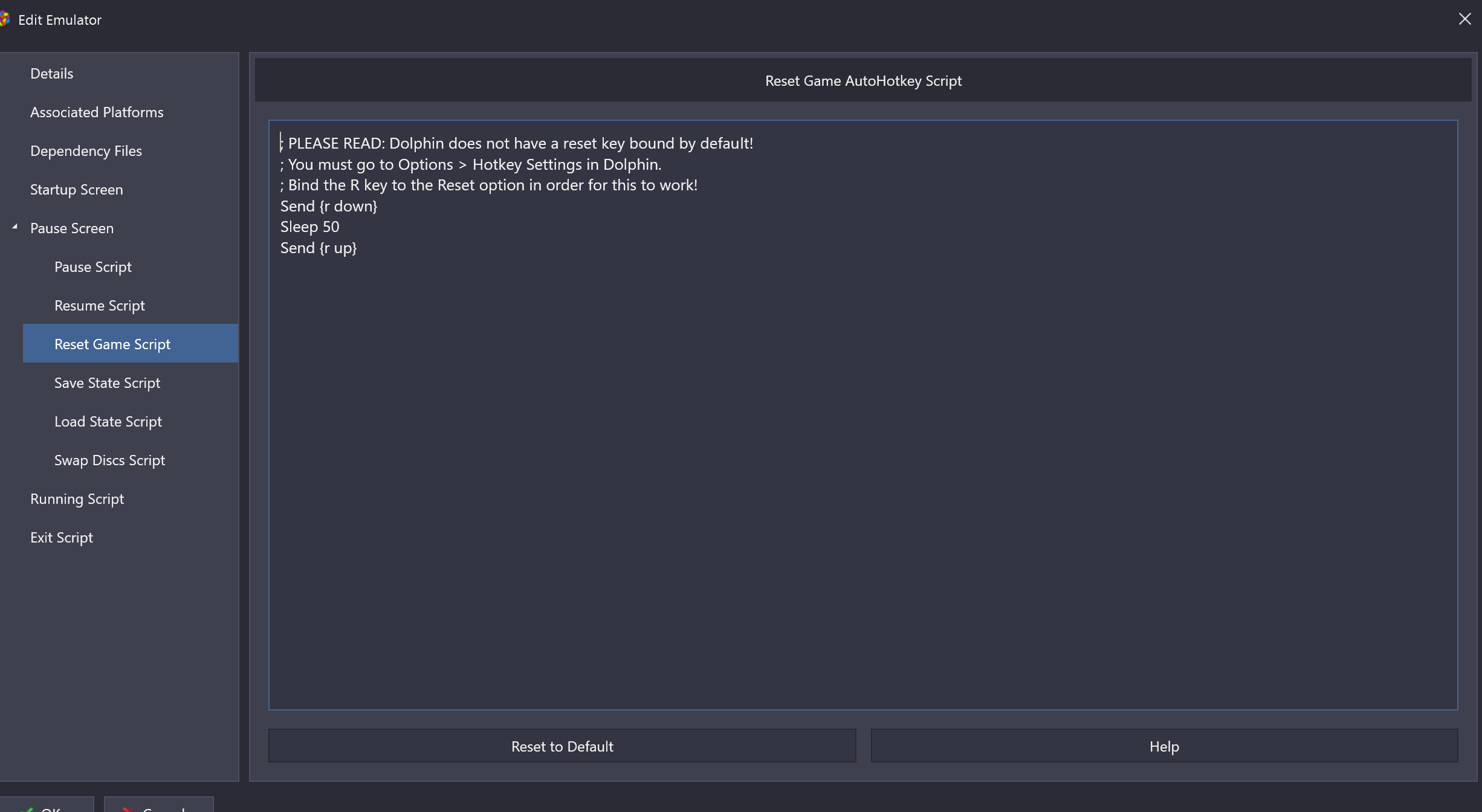
Task: Select Associated Platforms in sidebar
Action: [x=97, y=112]
